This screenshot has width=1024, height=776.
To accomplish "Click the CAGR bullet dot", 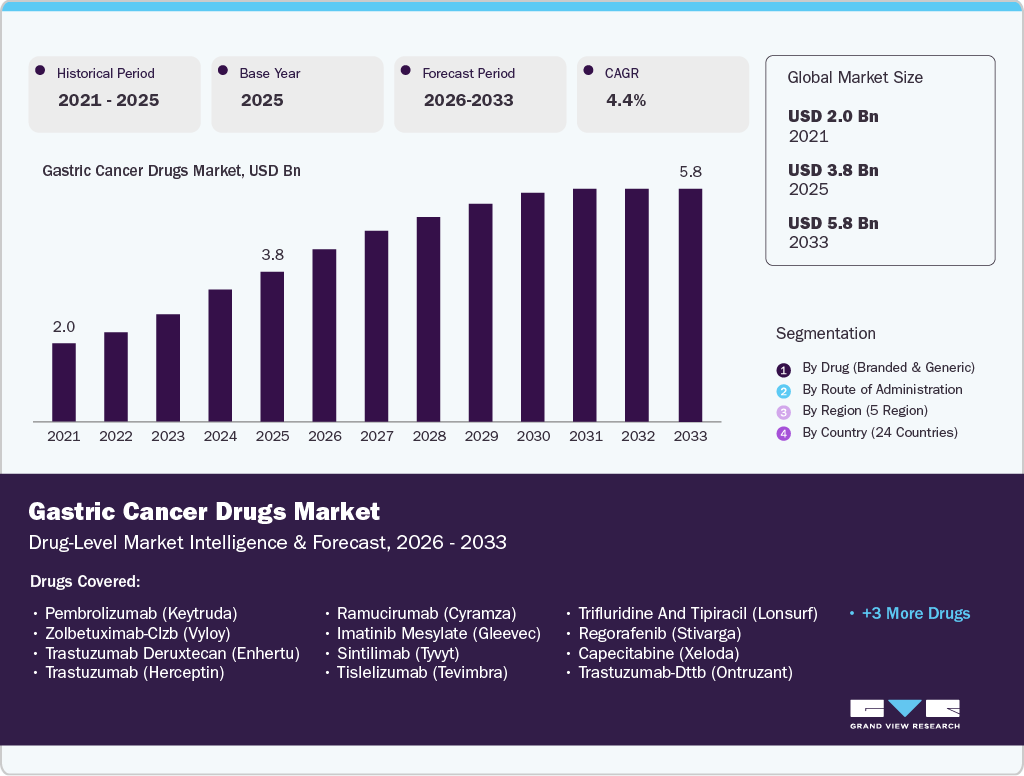I will tap(588, 71).
